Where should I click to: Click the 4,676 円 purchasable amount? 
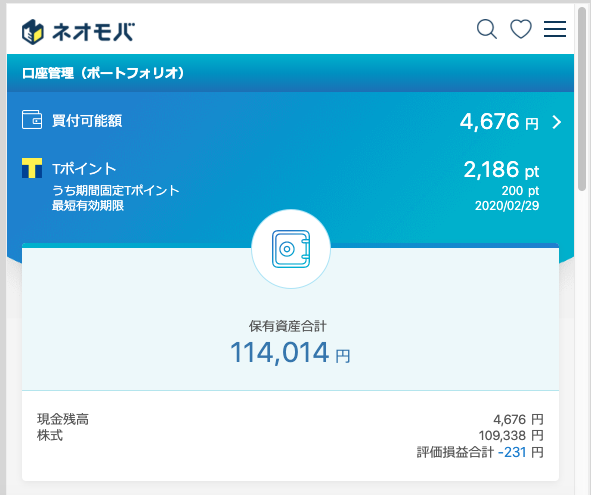click(499, 121)
